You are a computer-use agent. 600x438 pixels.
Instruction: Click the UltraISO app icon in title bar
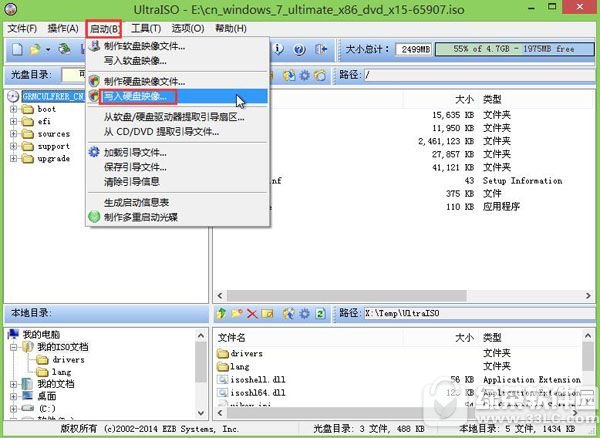point(10,9)
